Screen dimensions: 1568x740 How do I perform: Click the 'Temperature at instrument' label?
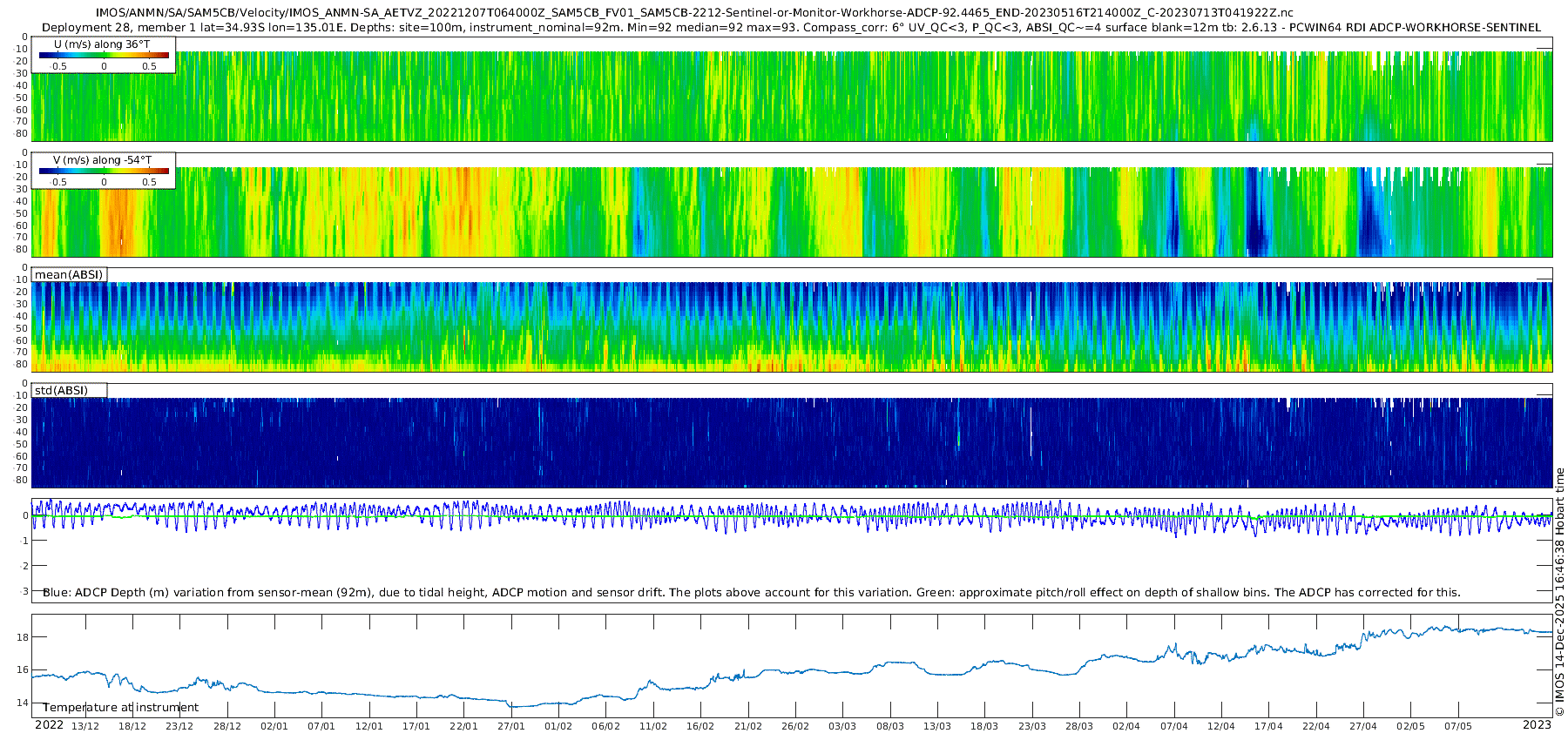click(x=120, y=708)
